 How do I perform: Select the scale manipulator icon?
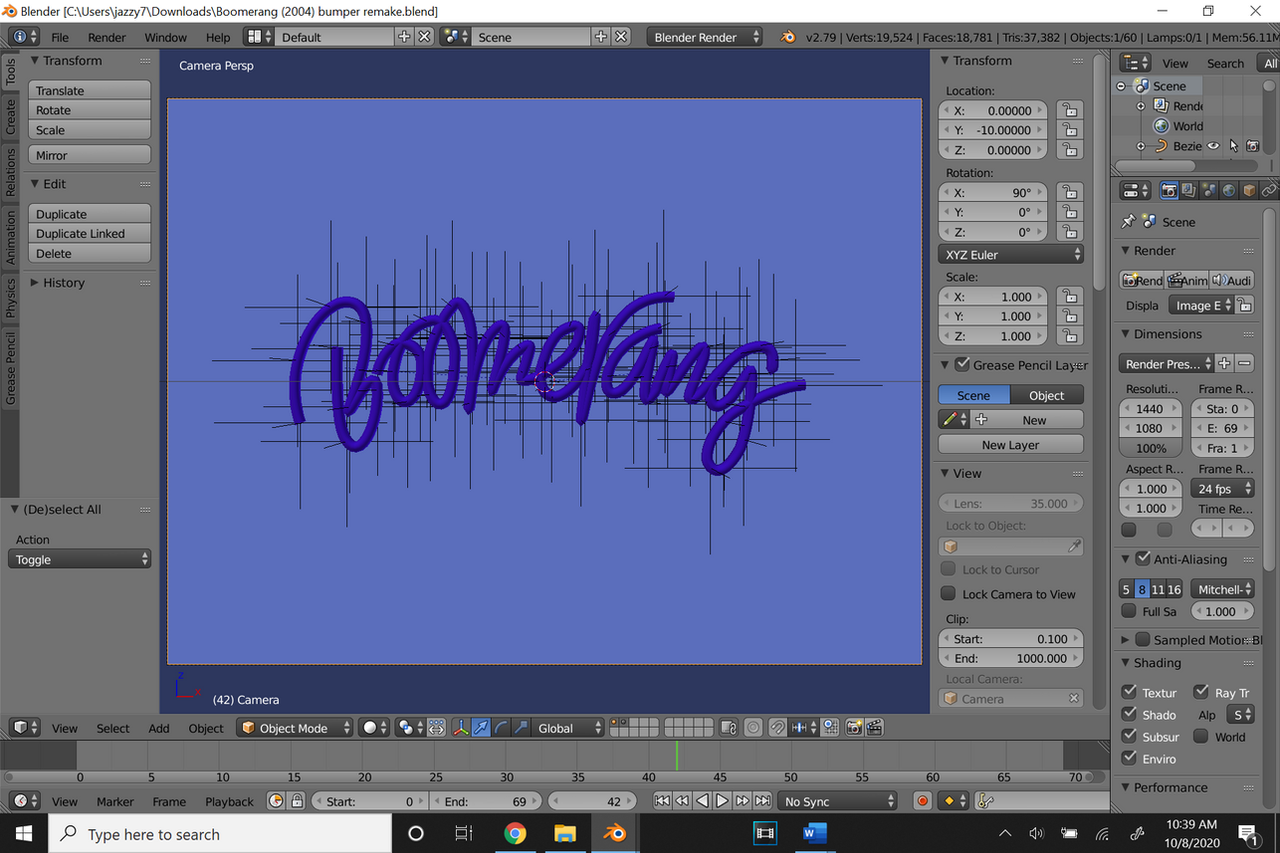(x=520, y=728)
